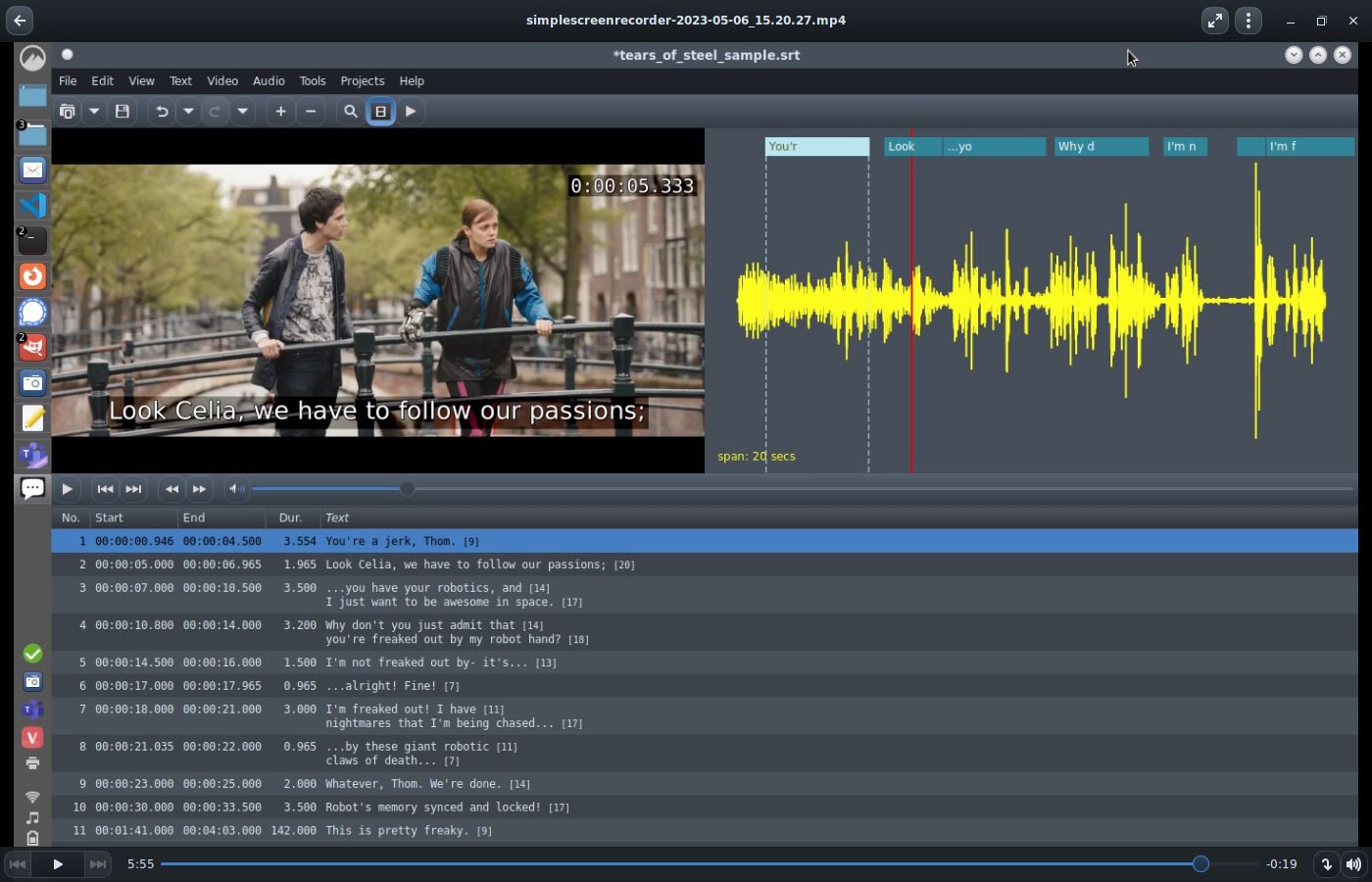This screenshot has width=1372, height=882.
Task: Select the '...yo' waveform subtitle block
Action: pos(995,147)
